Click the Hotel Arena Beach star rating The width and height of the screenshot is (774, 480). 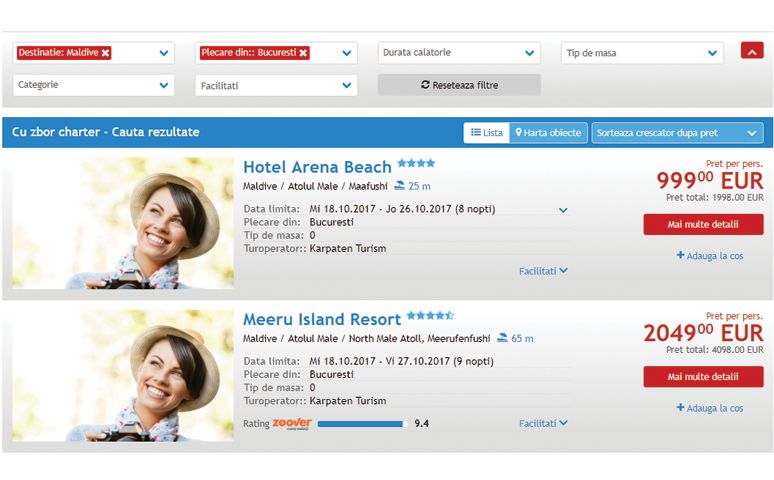click(416, 163)
